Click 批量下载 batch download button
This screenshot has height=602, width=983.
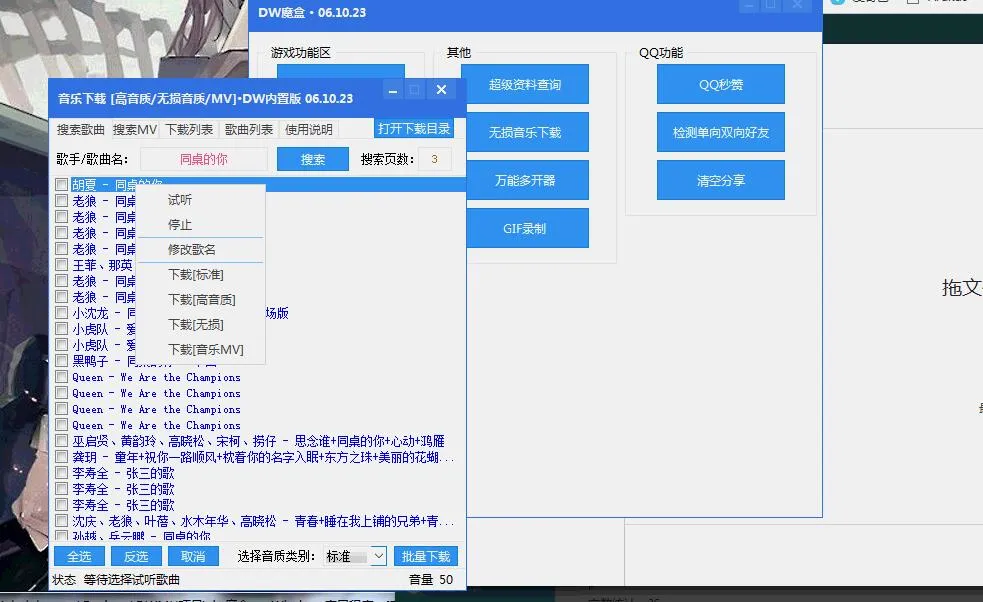point(425,556)
